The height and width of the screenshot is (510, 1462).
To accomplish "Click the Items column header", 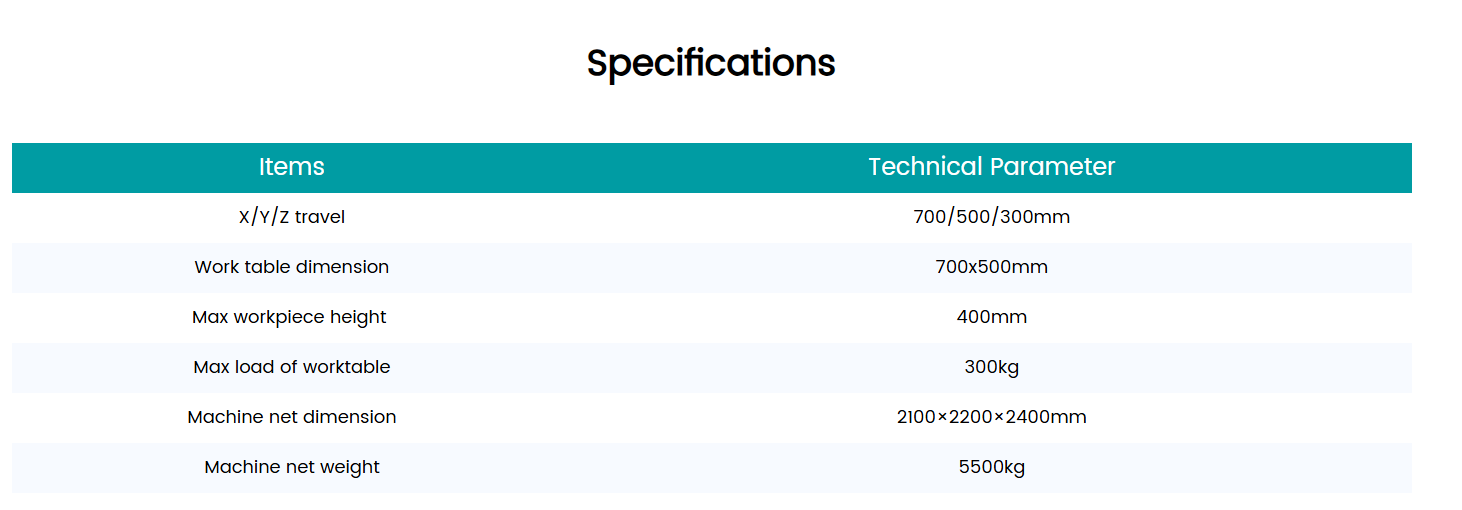I will (x=291, y=167).
